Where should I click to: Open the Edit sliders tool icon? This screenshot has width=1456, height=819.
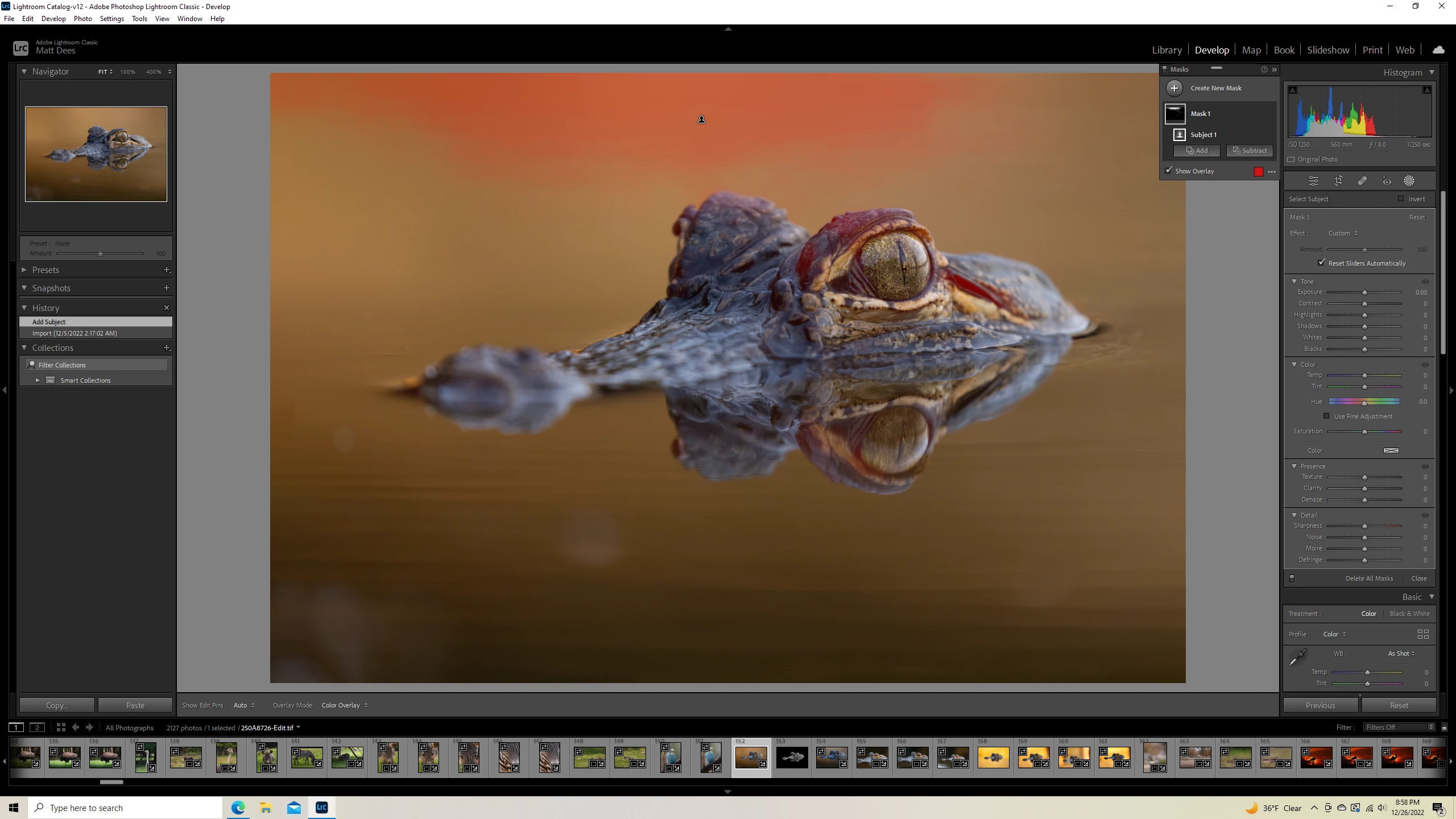[1313, 181]
